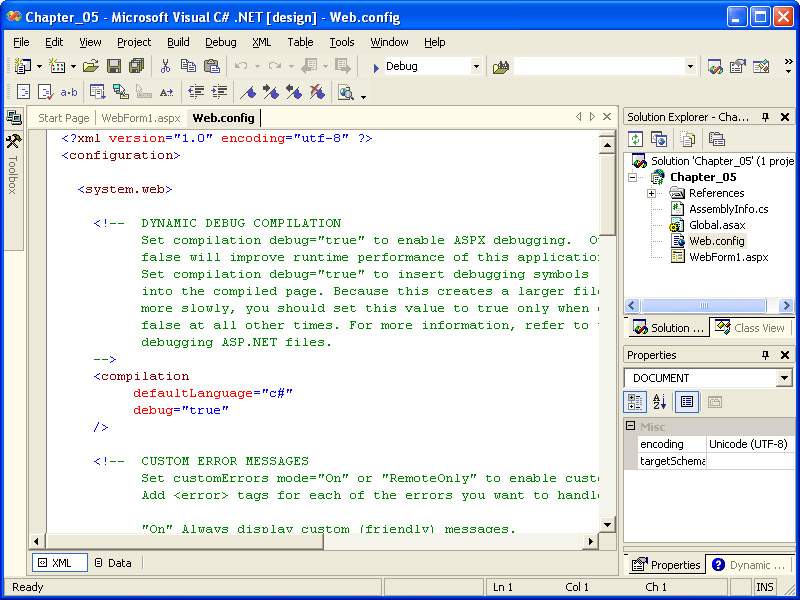The height and width of the screenshot is (600, 800).
Task: Click the Toggle Bookmark flag icon
Action: point(249,92)
